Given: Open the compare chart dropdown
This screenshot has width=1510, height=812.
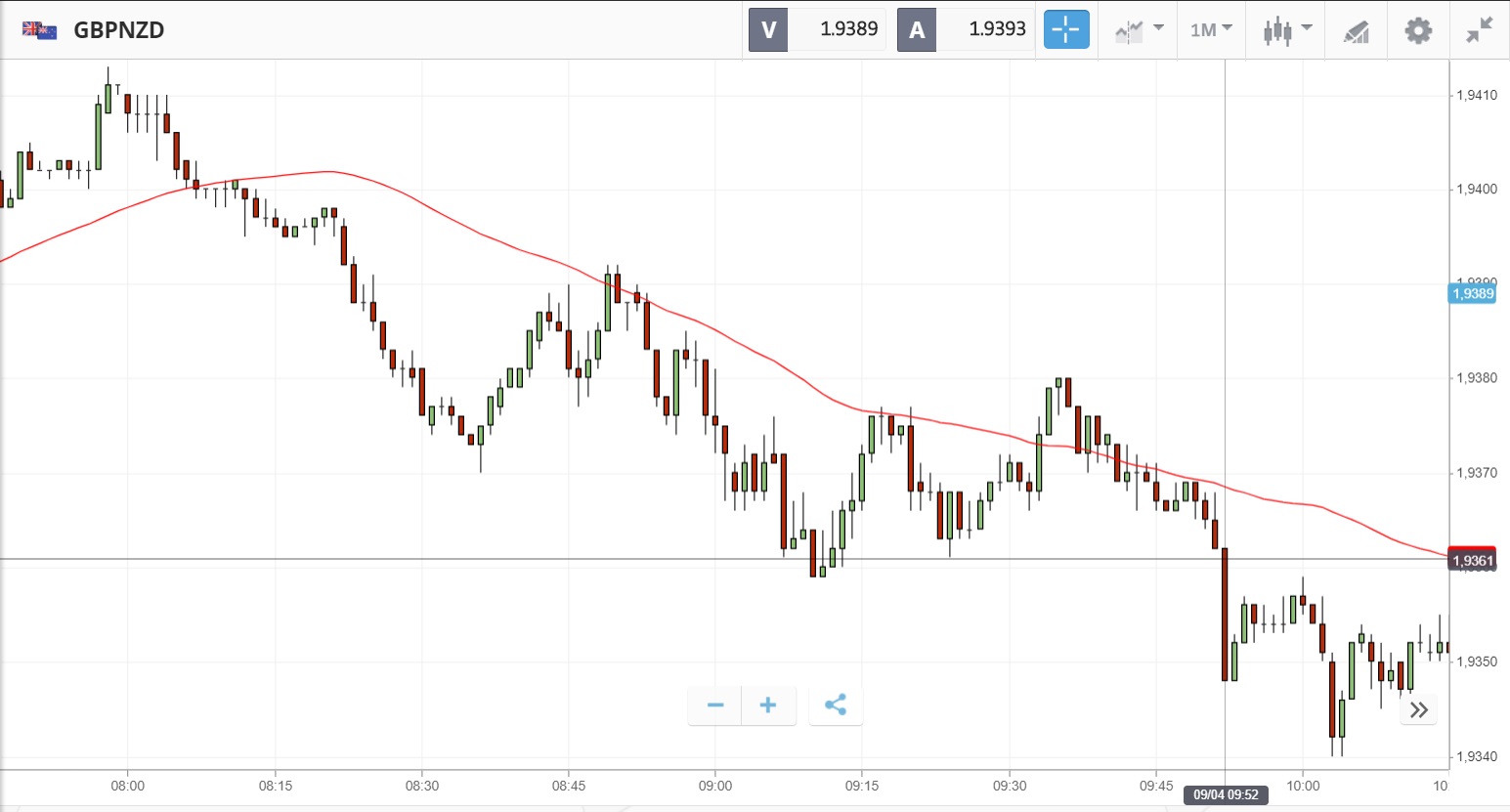Looking at the screenshot, I should 1139,29.
